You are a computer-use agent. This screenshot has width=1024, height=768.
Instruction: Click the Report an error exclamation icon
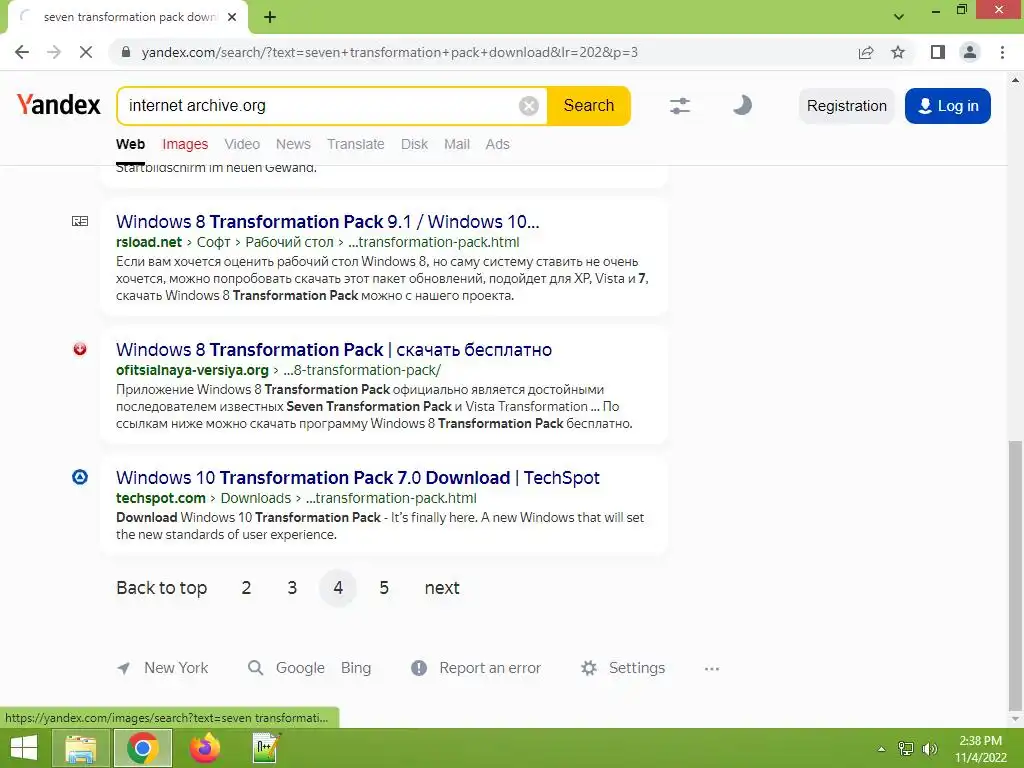click(x=419, y=668)
